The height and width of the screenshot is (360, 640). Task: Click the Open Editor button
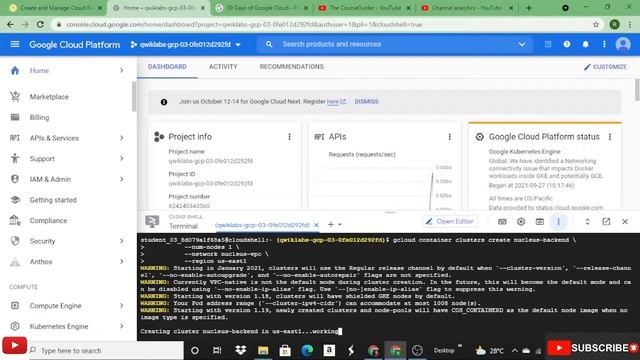point(450,221)
